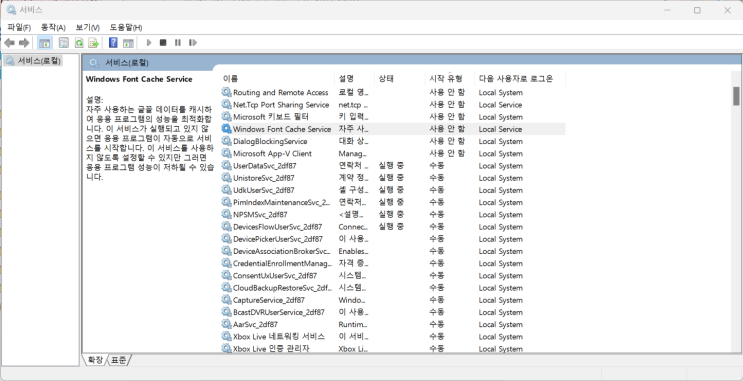Screen dimensions: 743x381
Task: Click the Start Service play icon
Action: (x=149, y=43)
